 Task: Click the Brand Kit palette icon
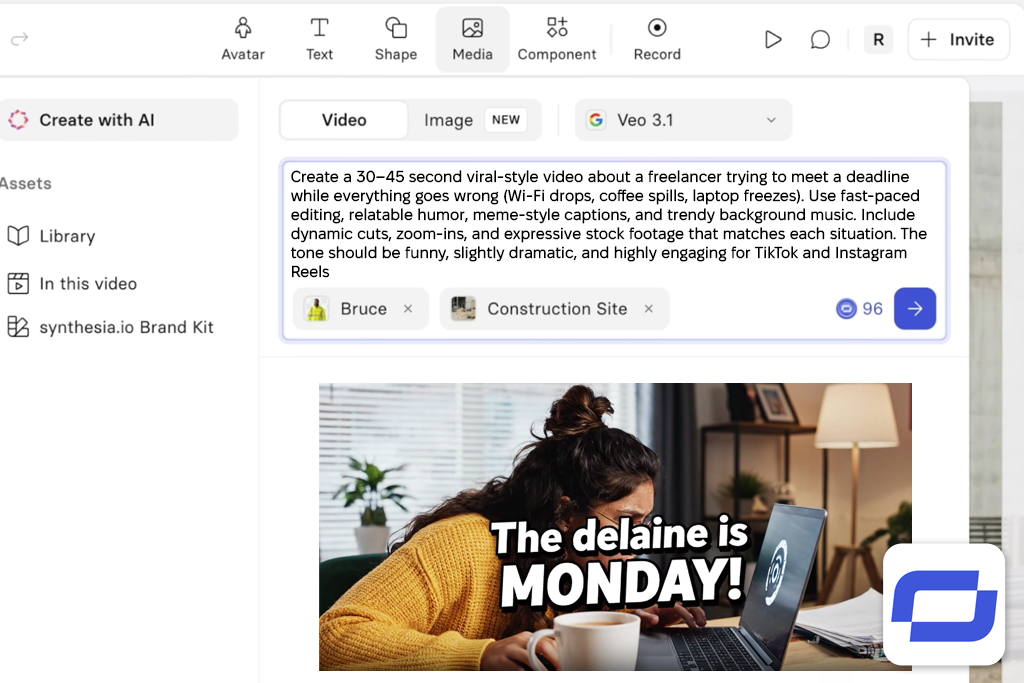[x=18, y=326]
